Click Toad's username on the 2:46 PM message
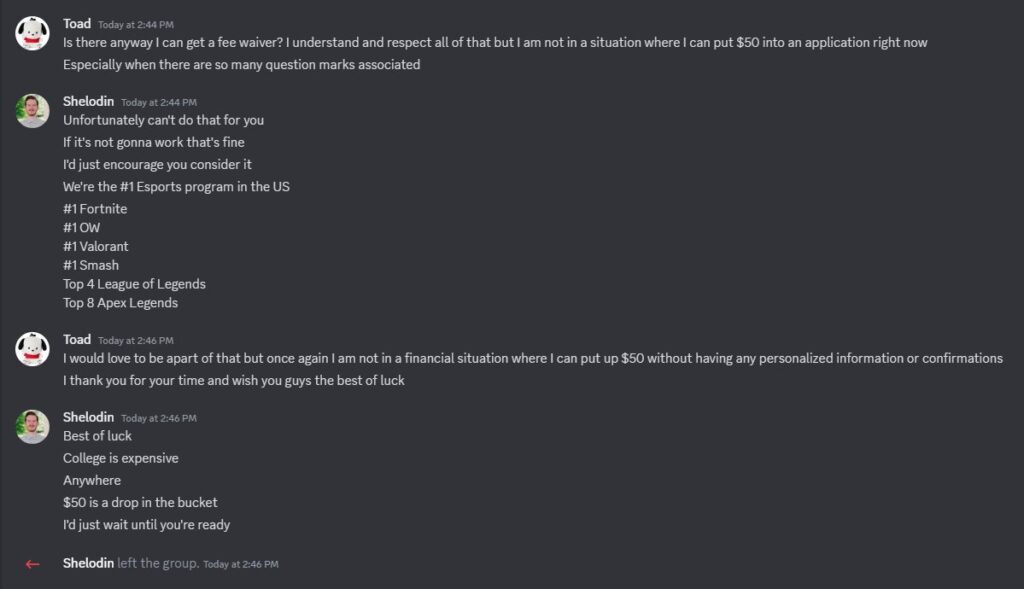 pyautogui.click(x=77, y=340)
